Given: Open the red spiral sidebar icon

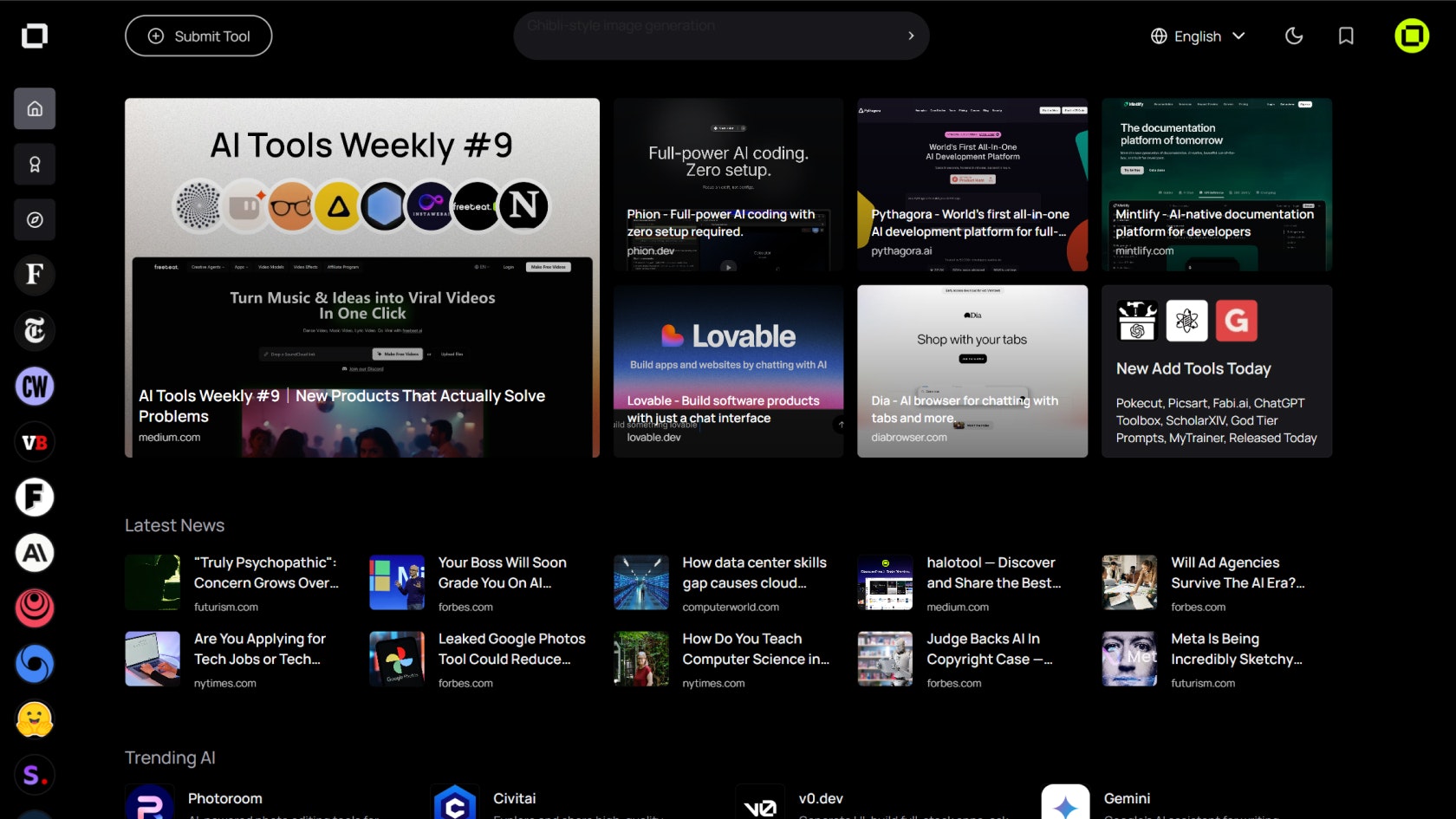Looking at the screenshot, I should [x=35, y=608].
